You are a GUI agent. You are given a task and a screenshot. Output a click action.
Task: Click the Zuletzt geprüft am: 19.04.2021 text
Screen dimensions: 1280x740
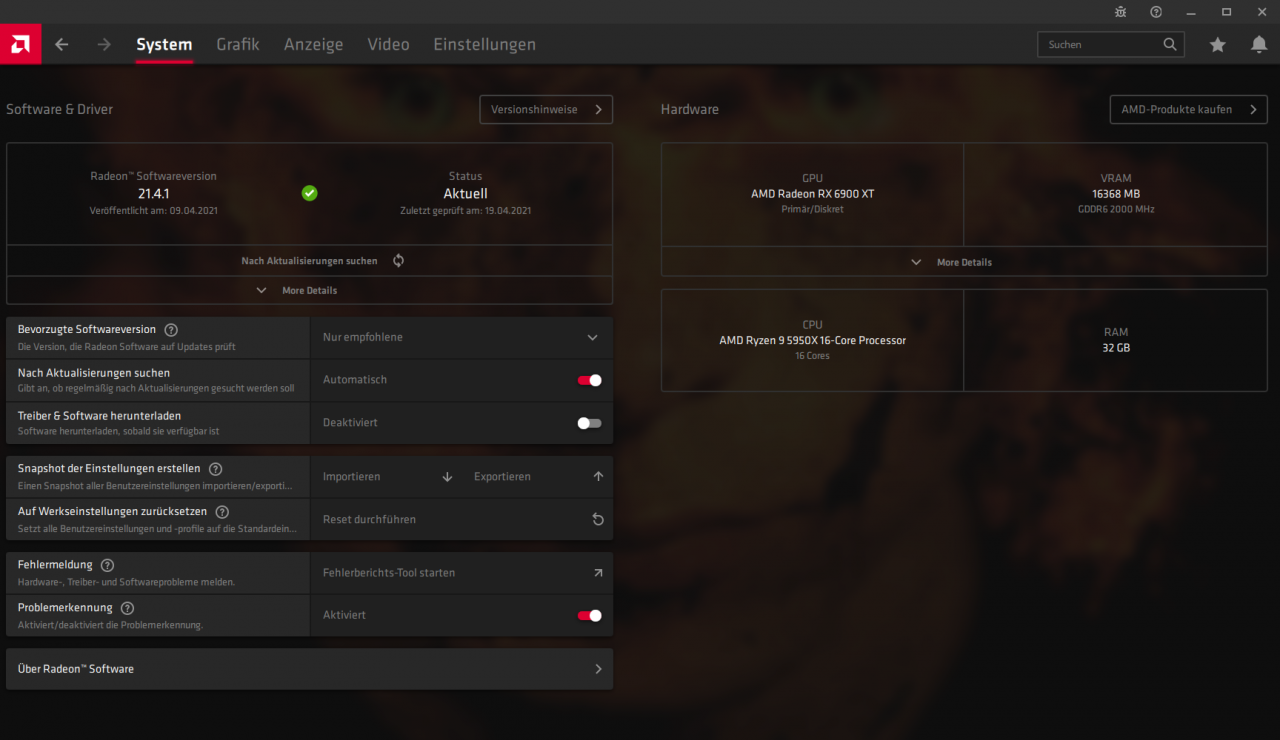point(465,211)
